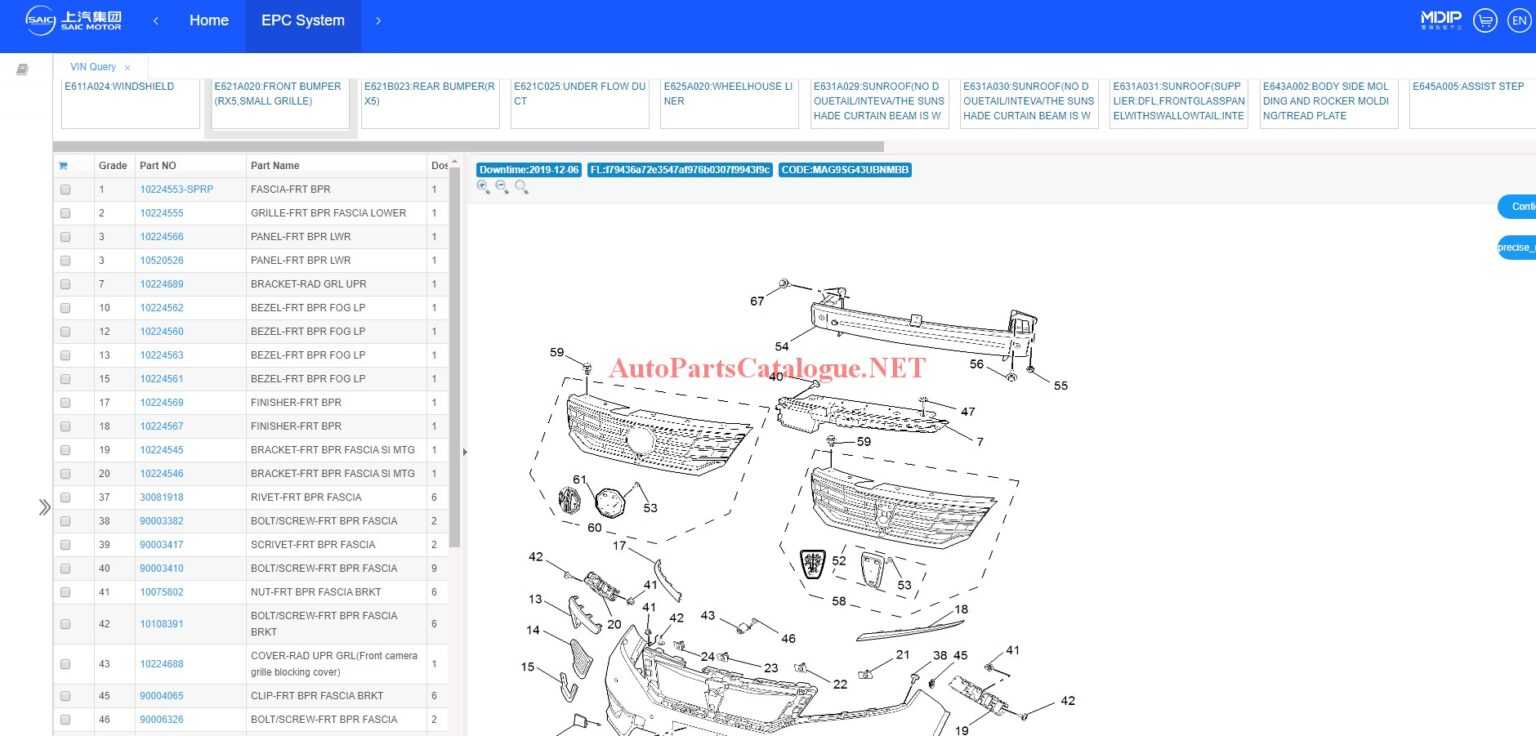
Task: Click the cart icon in table header
Action: 64,166
